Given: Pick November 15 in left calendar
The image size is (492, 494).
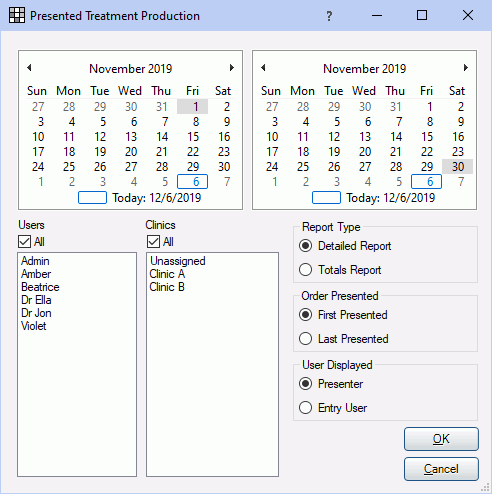Looking at the screenshot, I should [193, 137].
